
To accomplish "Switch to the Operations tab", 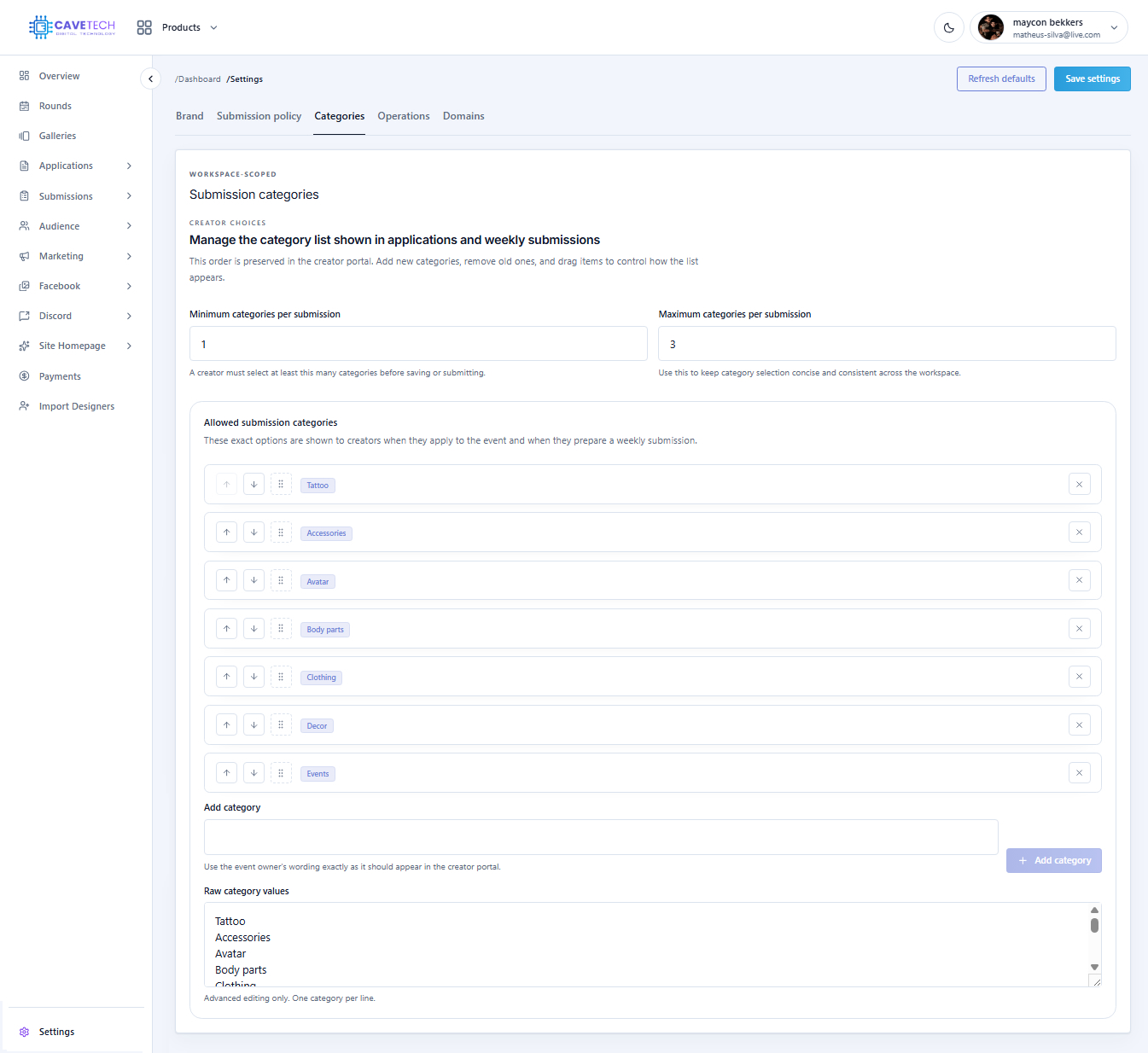I will tap(404, 116).
